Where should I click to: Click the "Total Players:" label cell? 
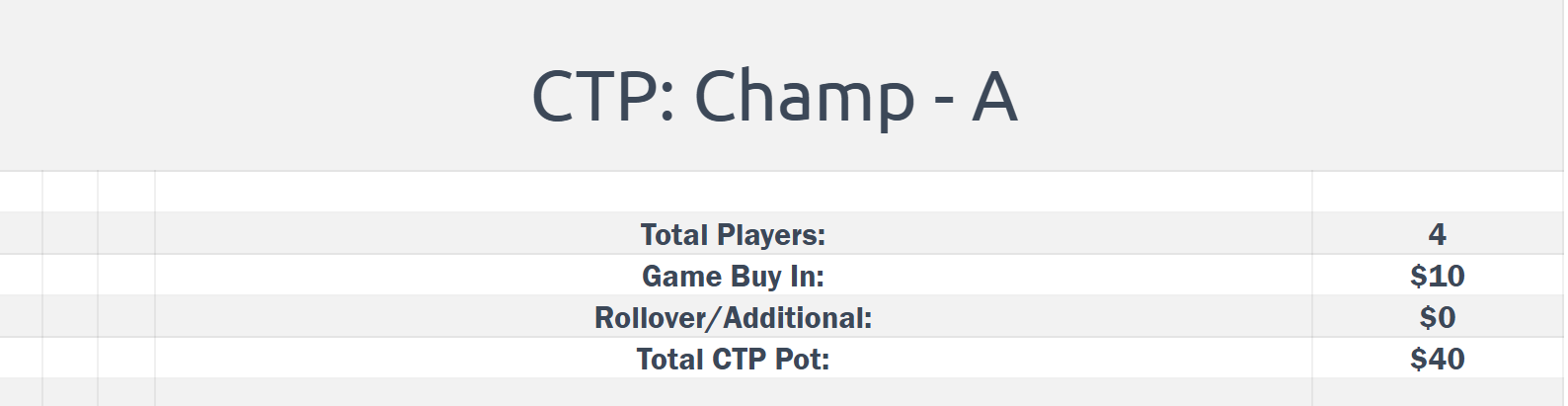tap(733, 234)
